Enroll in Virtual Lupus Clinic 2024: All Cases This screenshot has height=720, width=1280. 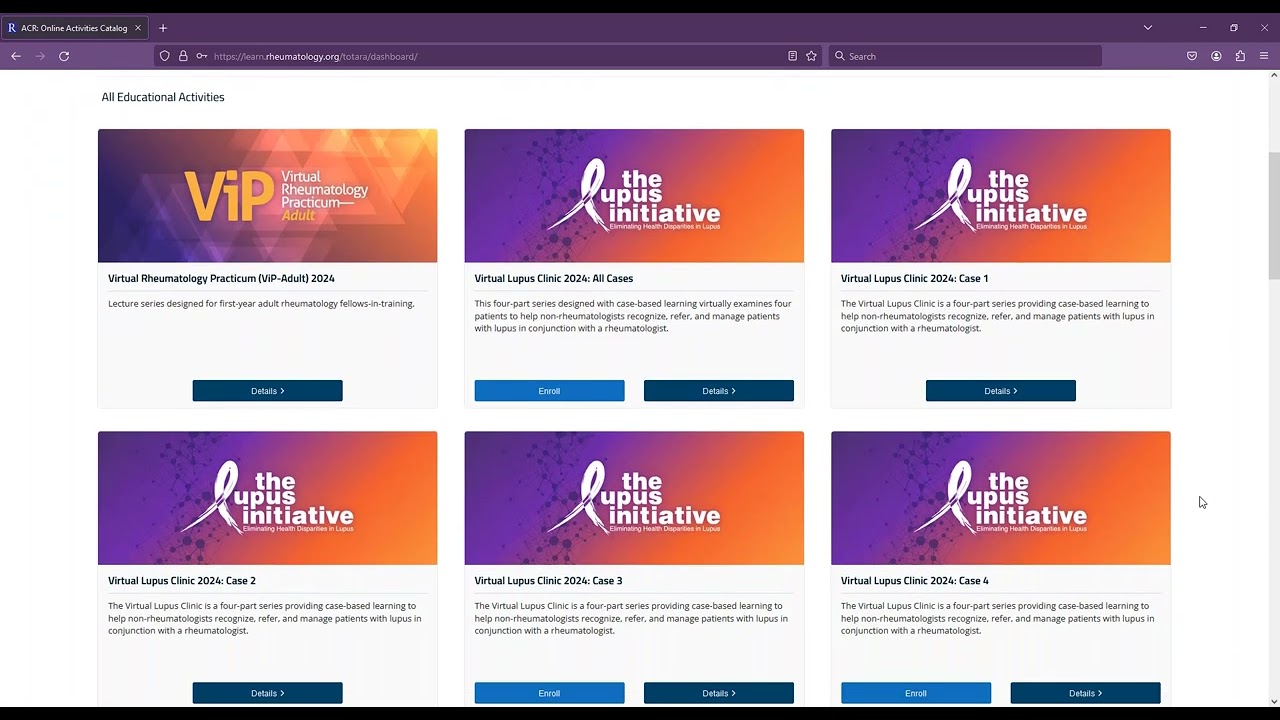coord(549,391)
